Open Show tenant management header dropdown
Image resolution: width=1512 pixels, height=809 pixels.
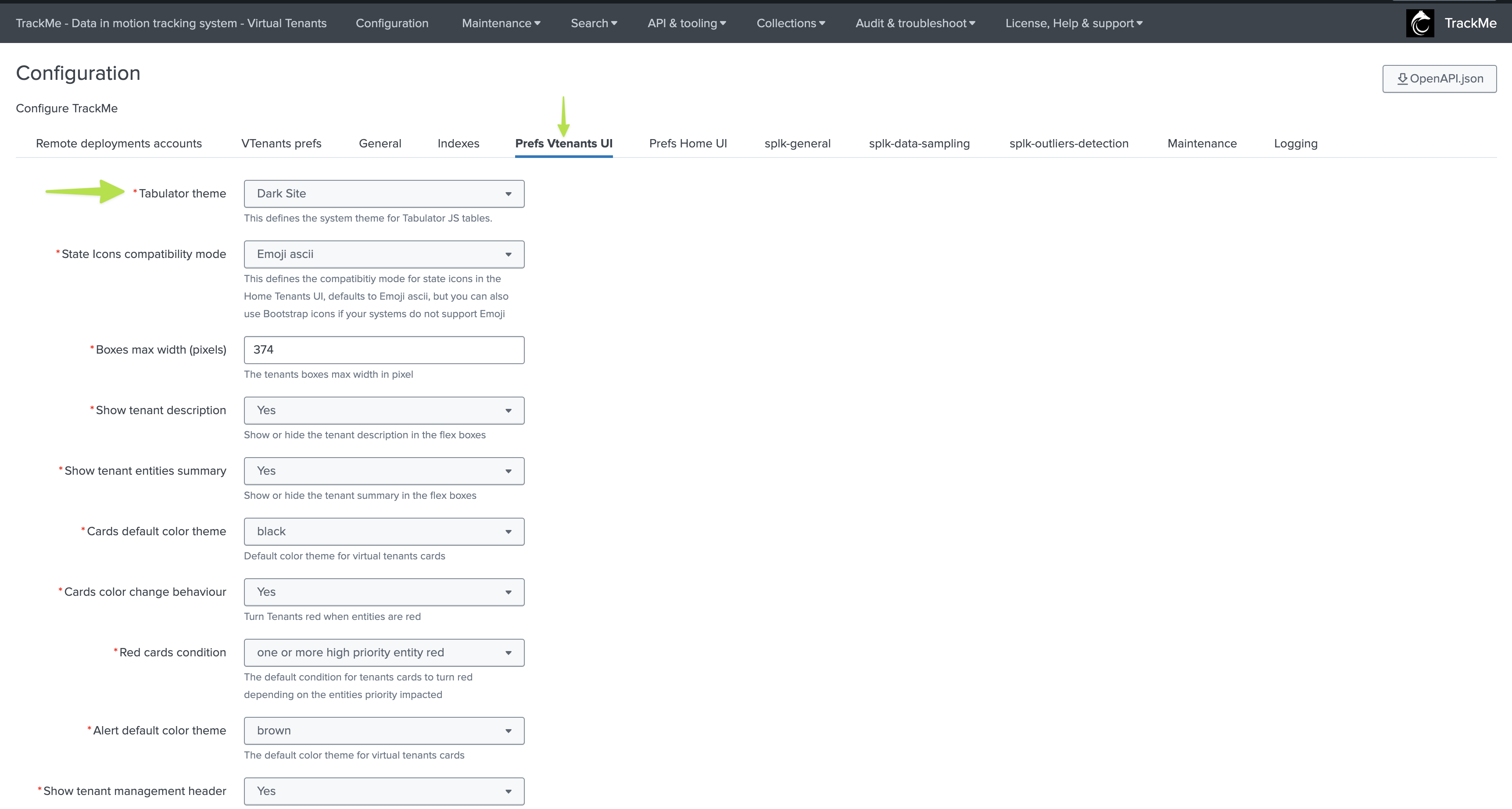(384, 791)
